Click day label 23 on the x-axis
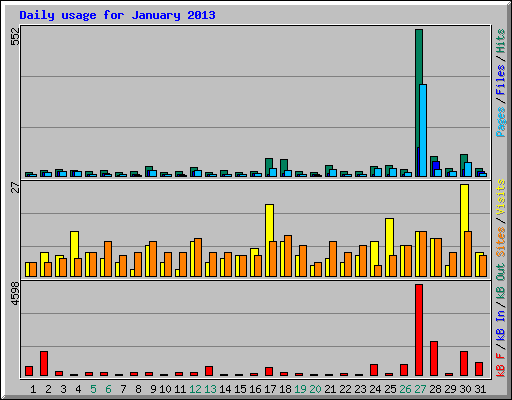Screen dimensions: 512x400 pos(360,389)
